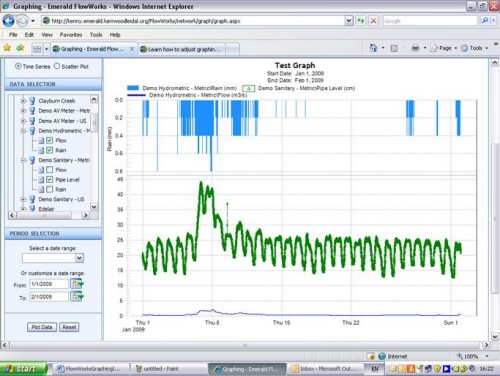Click tree panel scroll right arrow
The image size is (500, 376).
[86, 215]
